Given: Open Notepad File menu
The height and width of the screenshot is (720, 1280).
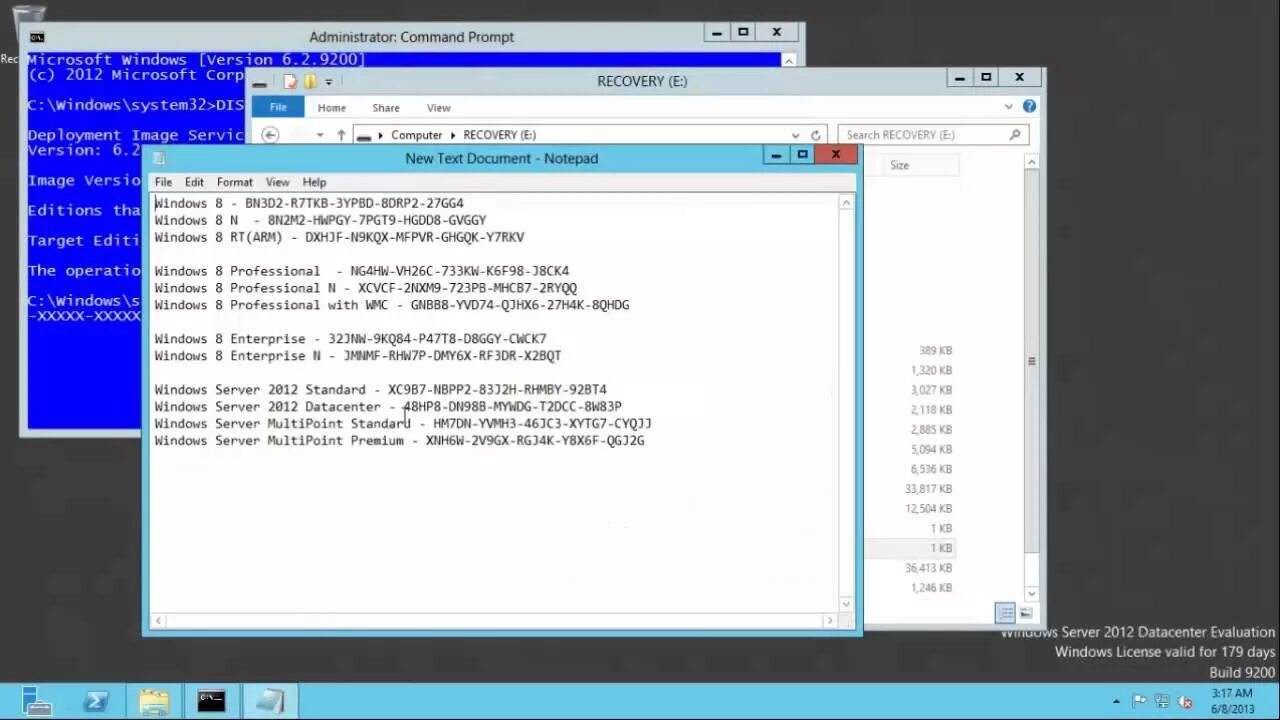Looking at the screenshot, I should coord(163,182).
